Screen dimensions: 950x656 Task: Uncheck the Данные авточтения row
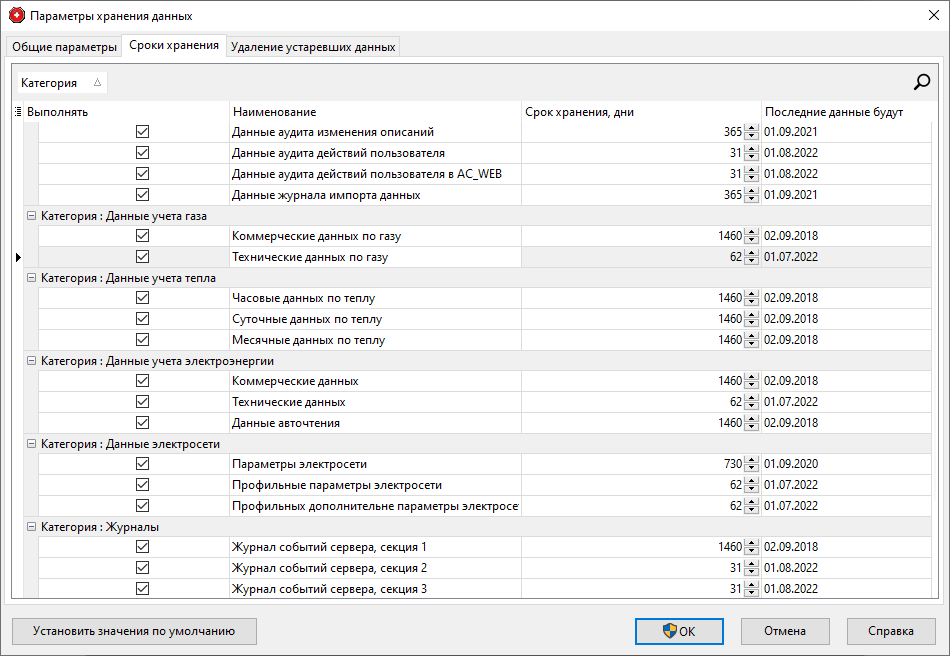point(142,422)
